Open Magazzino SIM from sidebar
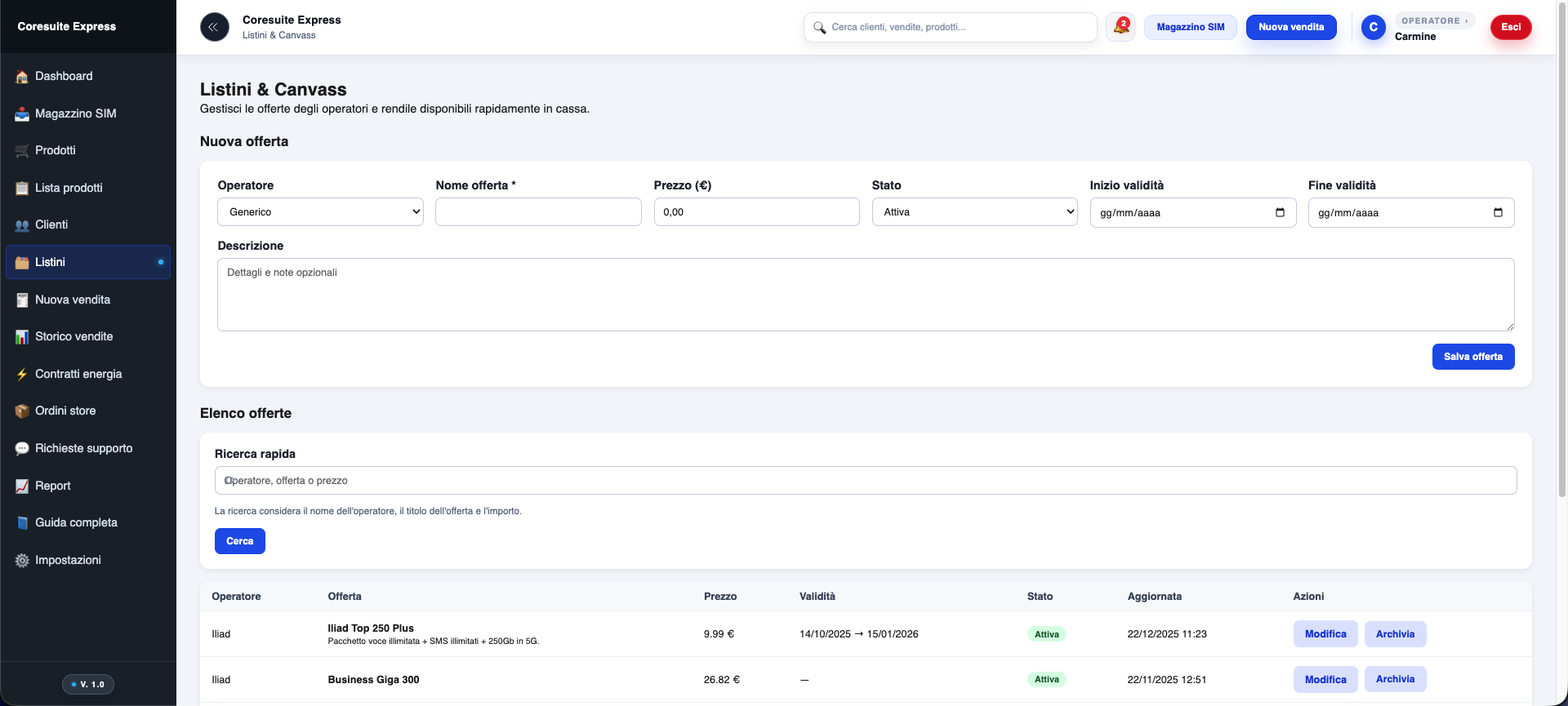This screenshot has height=706, width=1568. pos(75,113)
